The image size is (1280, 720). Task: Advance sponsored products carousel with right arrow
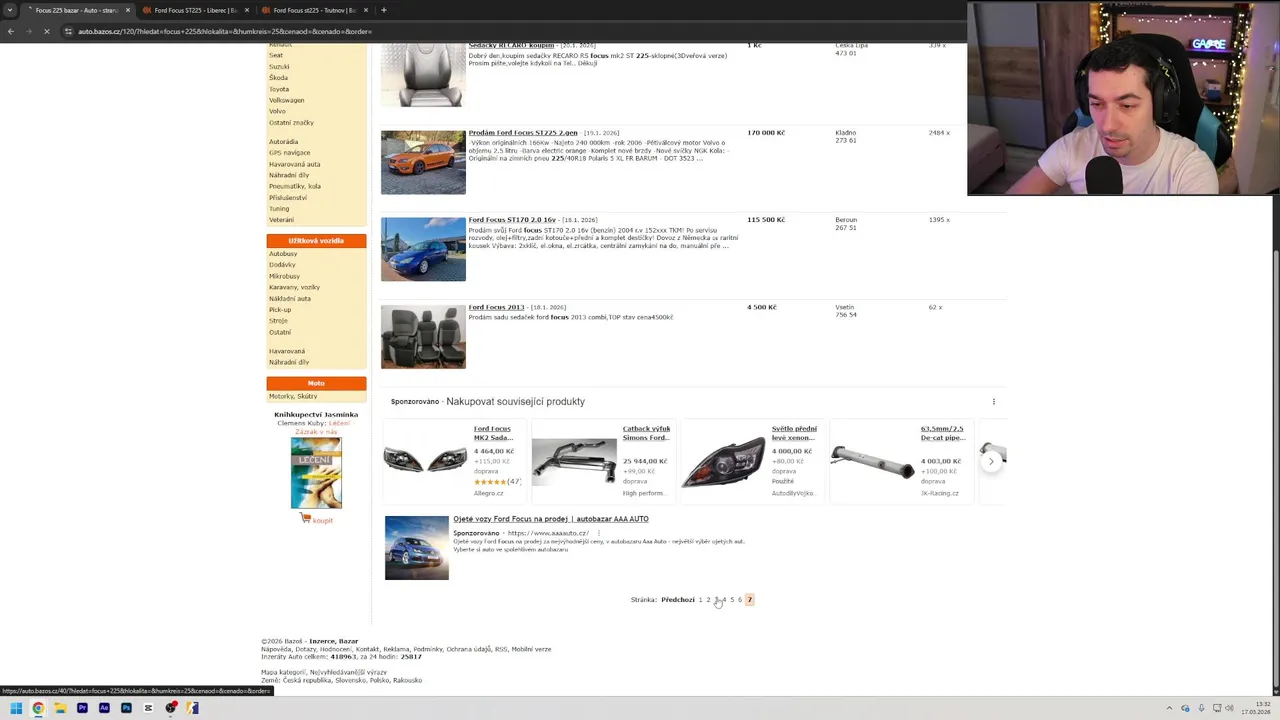[991, 460]
